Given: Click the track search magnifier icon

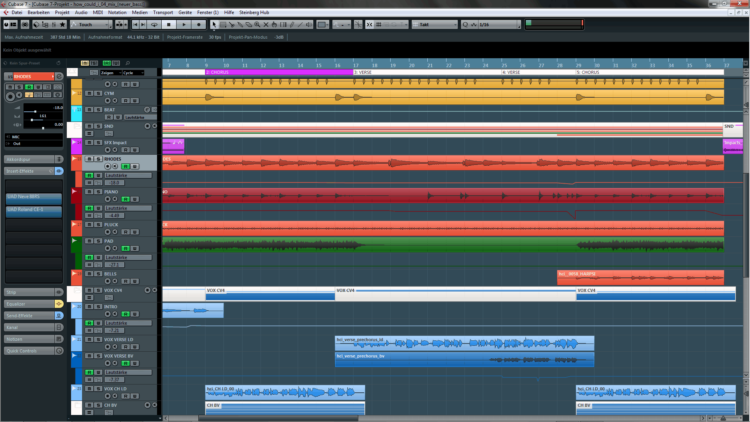Looking at the screenshot, I should [x=128, y=63].
